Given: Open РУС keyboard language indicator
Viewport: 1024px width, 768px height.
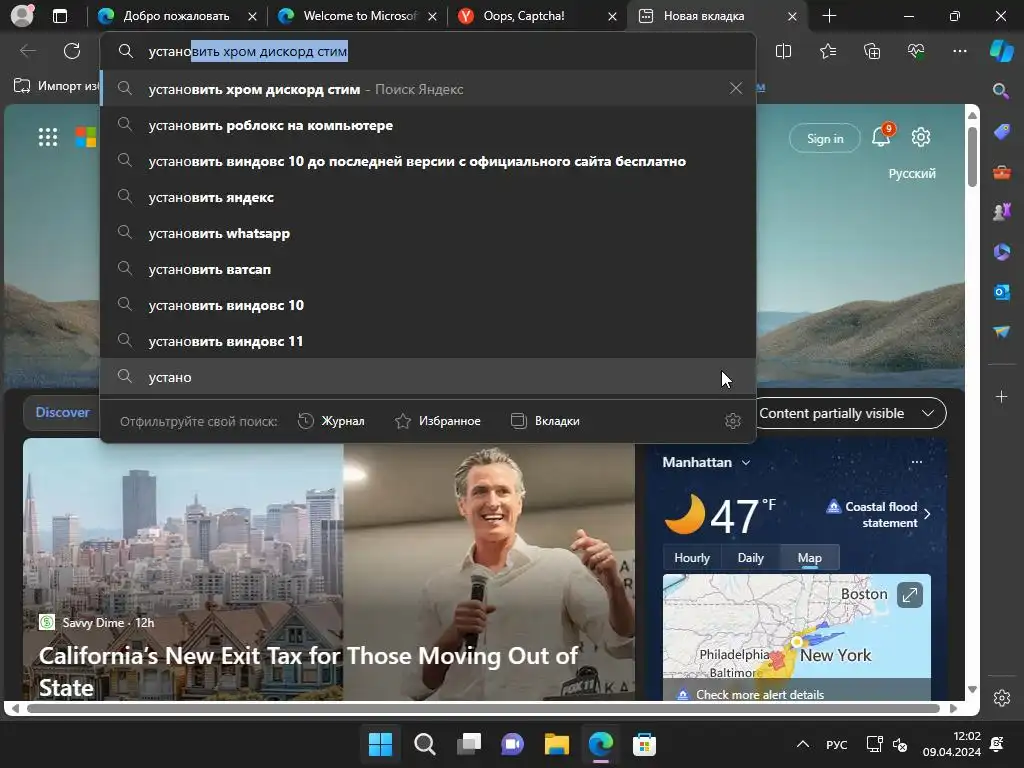Looking at the screenshot, I should click(836, 744).
